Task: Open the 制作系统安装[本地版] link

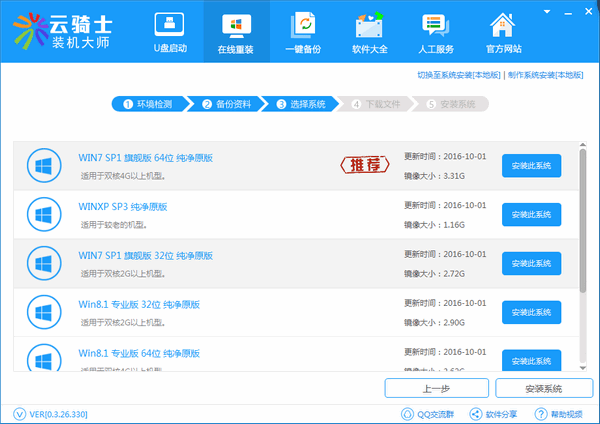Action: pyautogui.click(x=546, y=76)
